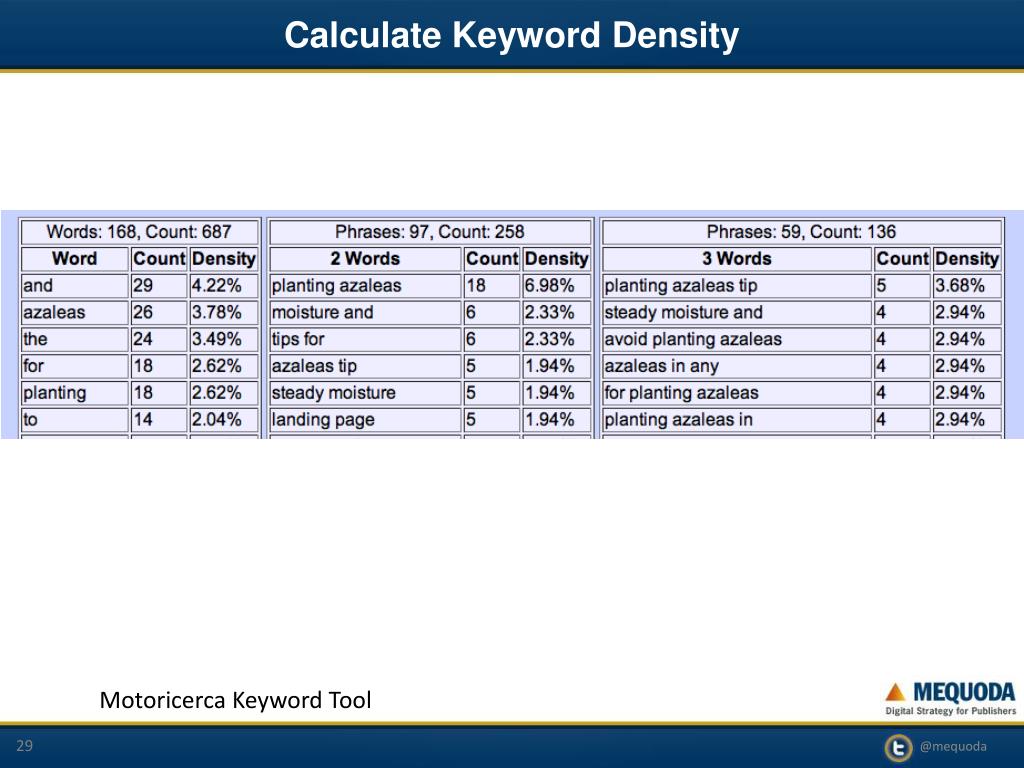Select 'steady moisture and' phrase cell
Image resolution: width=1024 pixels, height=768 pixels.
737,312
